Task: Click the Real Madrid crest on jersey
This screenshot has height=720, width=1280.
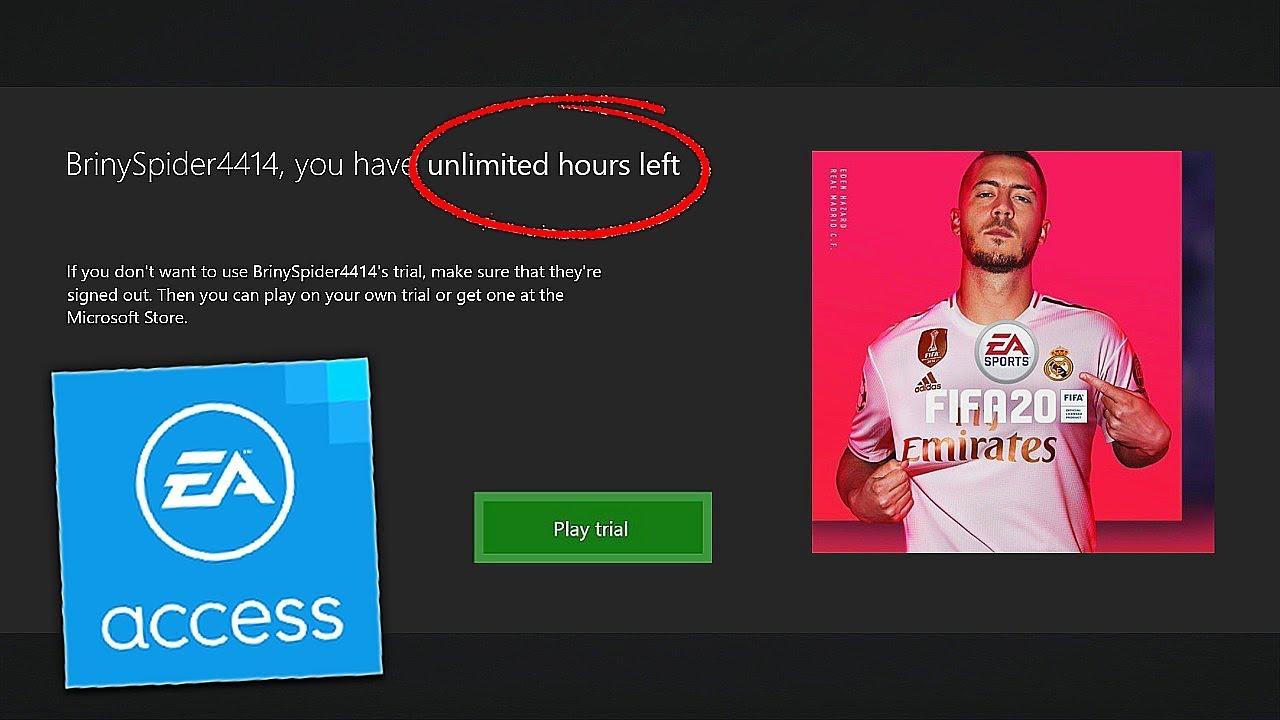Action: tap(1058, 364)
